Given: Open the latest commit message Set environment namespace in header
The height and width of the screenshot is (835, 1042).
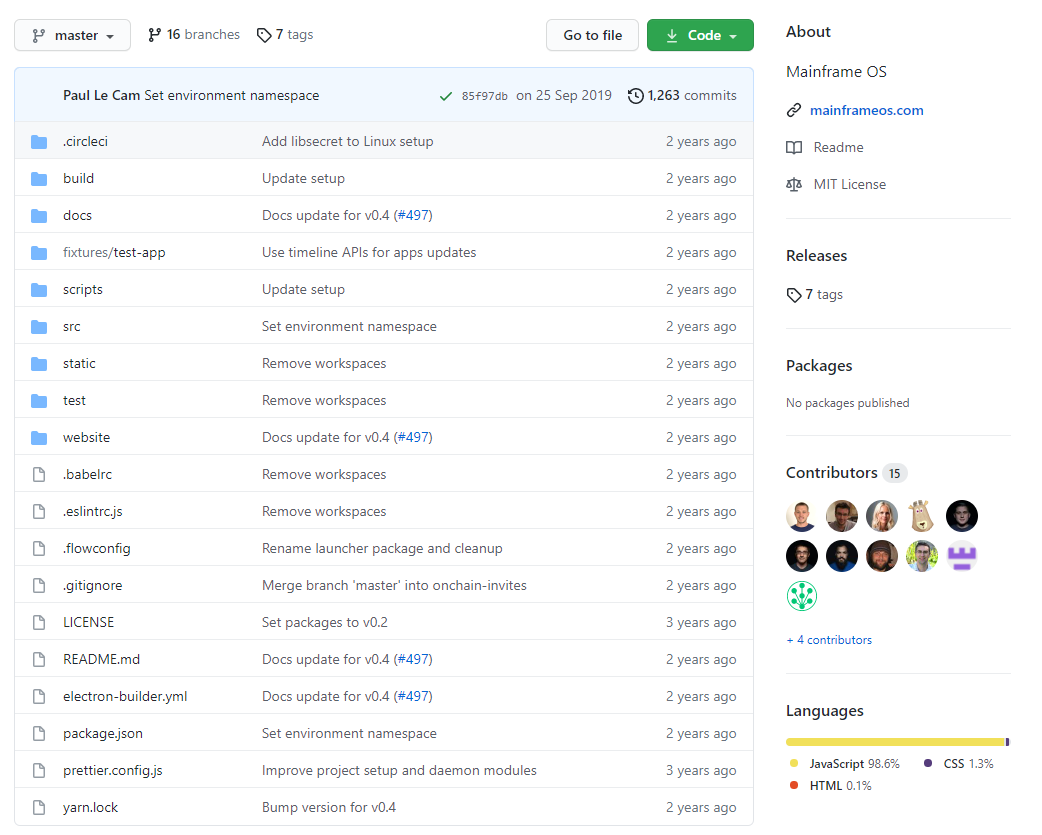Looking at the screenshot, I should point(231,96).
